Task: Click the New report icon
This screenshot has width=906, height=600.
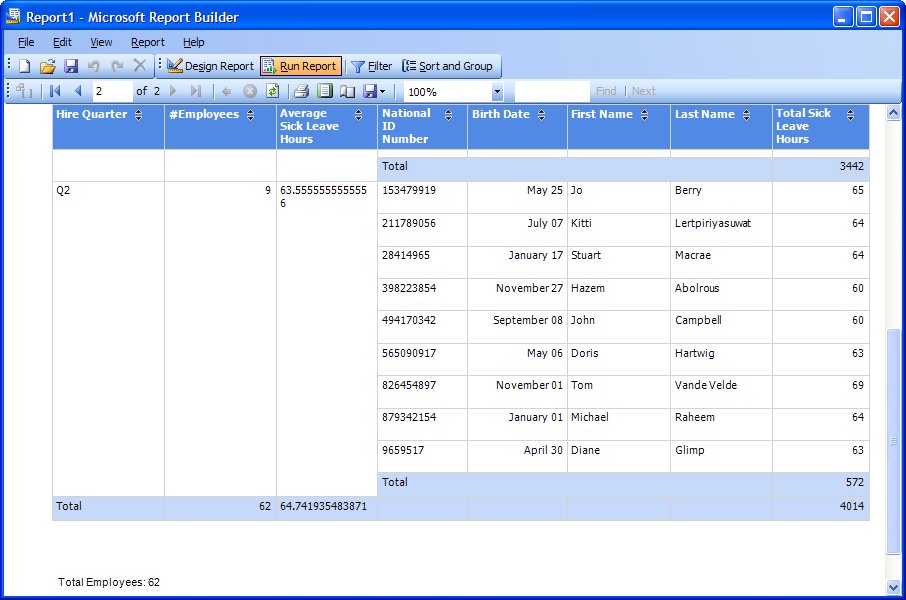Action: pos(25,66)
